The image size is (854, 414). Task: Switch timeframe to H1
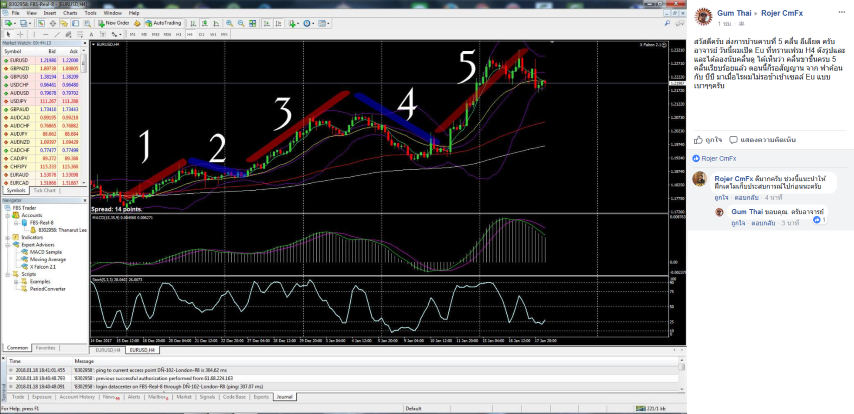pos(178,34)
